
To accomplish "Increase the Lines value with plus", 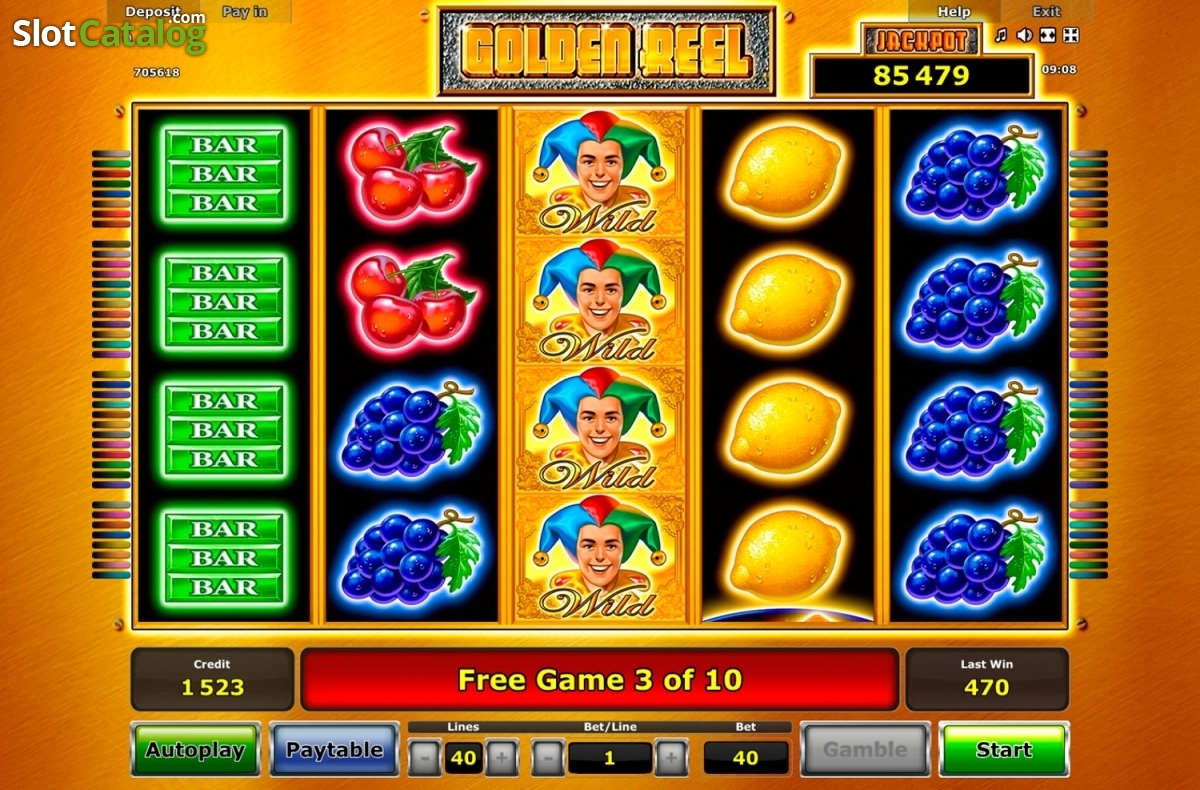I will click(502, 757).
